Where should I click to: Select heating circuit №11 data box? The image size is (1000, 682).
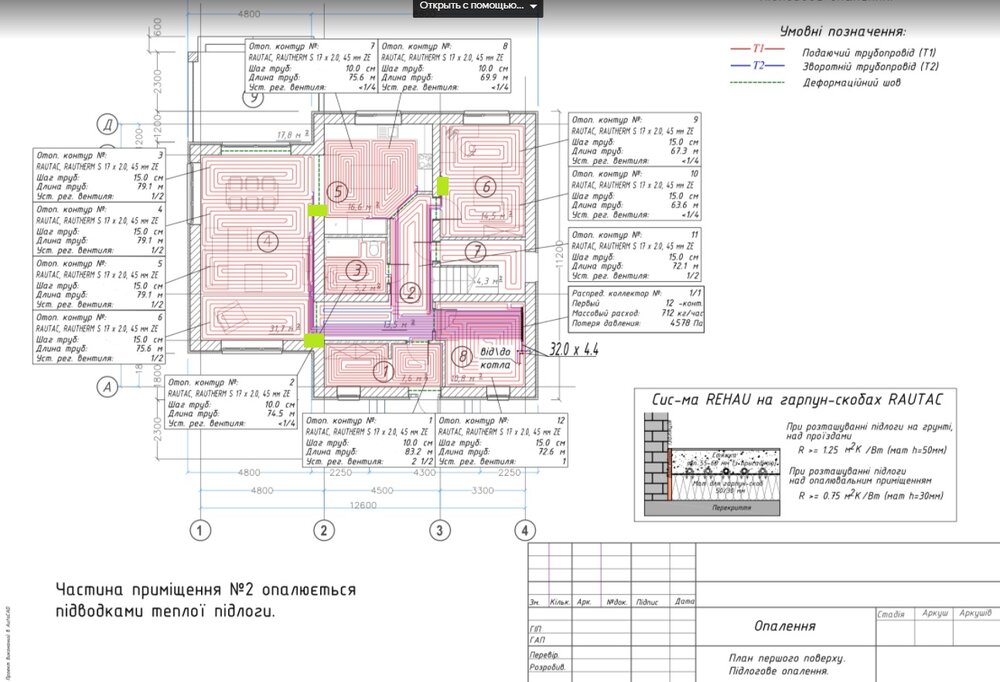[x=635, y=255]
